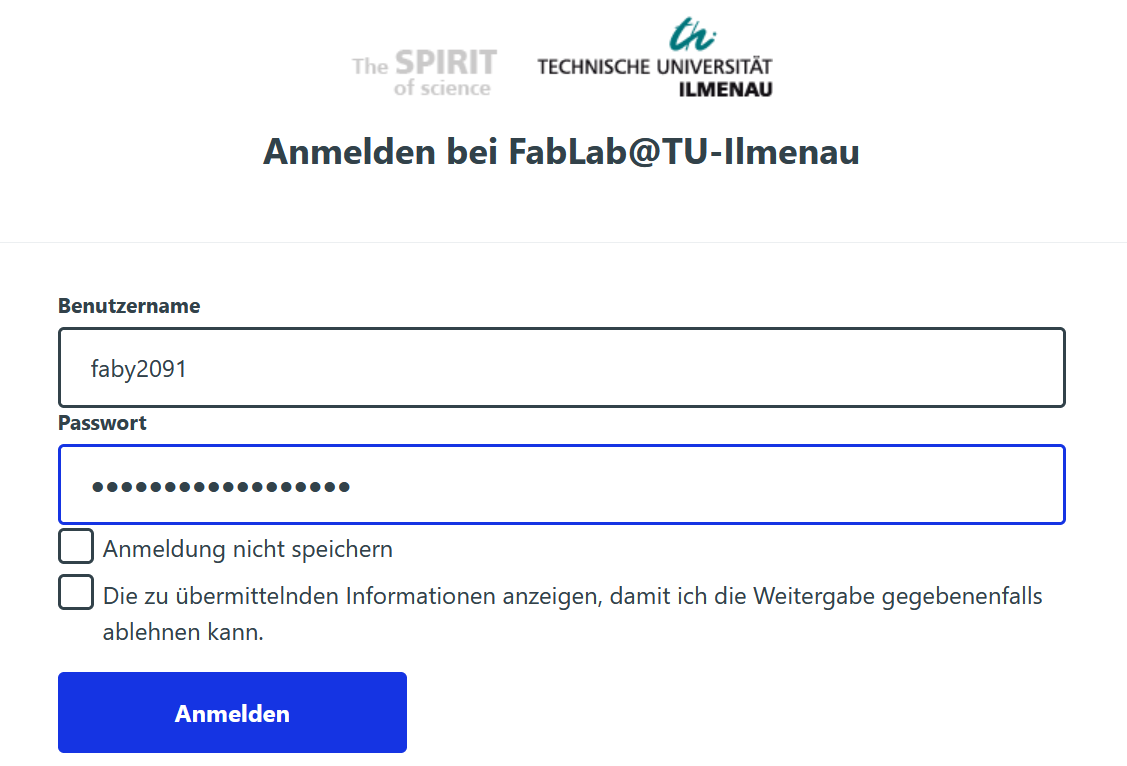Click the Passwort field label
This screenshot has height=766, width=1127.
point(102,423)
